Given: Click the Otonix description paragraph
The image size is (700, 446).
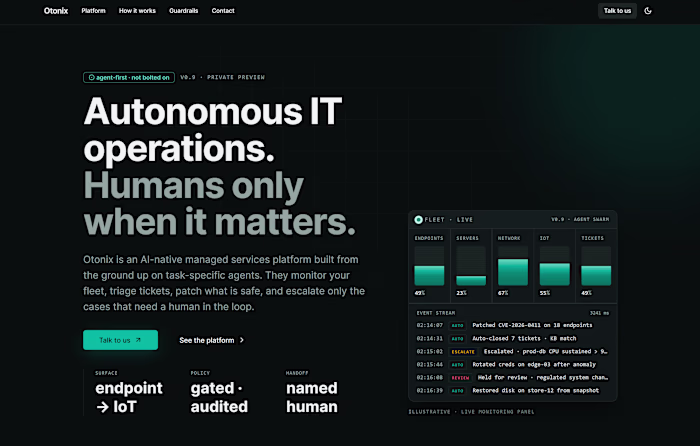Looking at the screenshot, I should pyautogui.click(x=224, y=283).
